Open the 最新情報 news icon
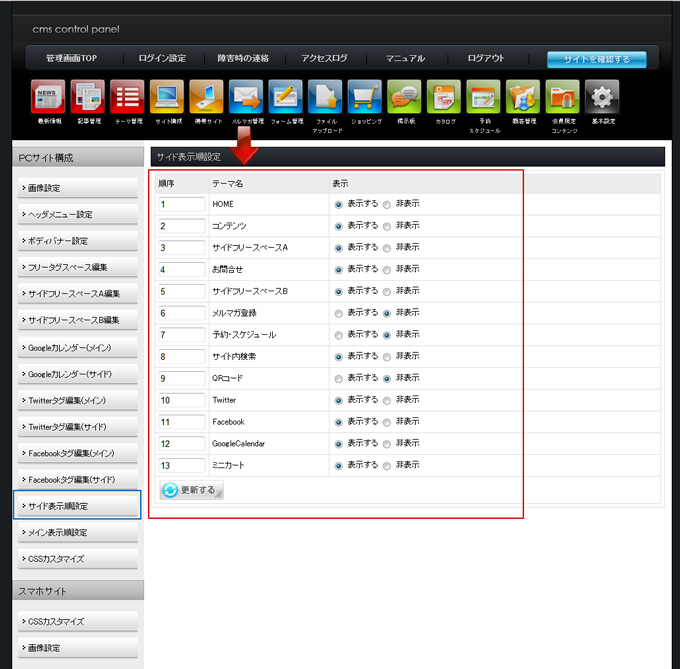The height and width of the screenshot is (669, 680). point(47,97)
